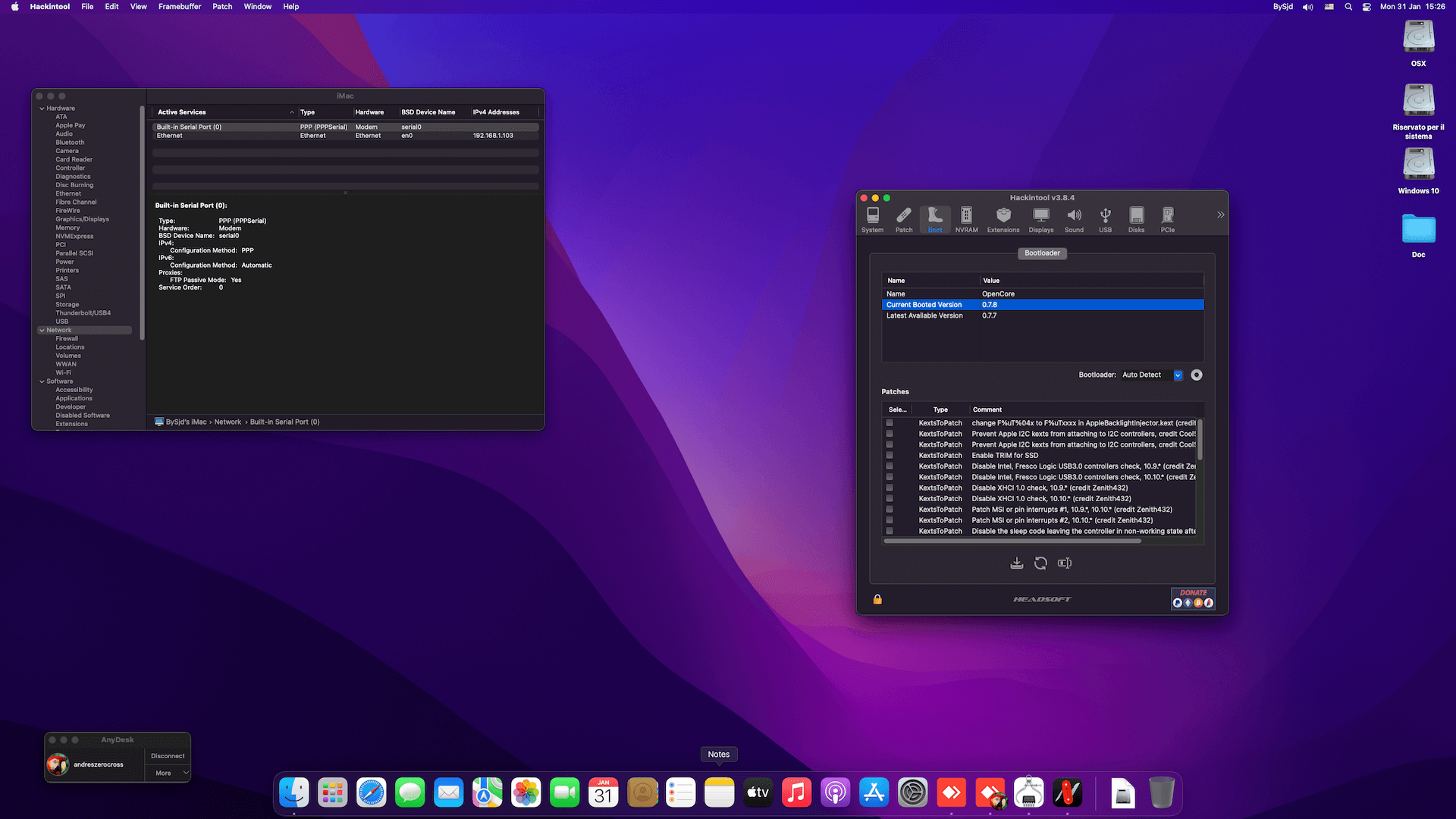Open the Sound section in Hackintool

click(x=1074, y=220)
